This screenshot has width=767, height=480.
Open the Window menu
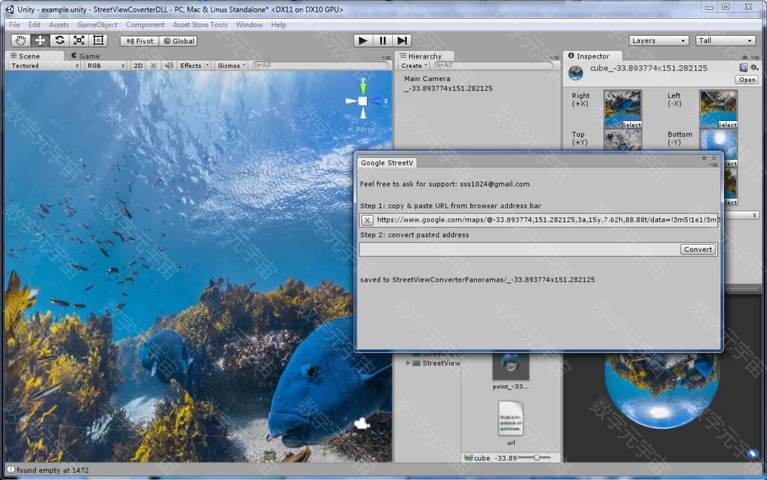pyautogui.click(x=249, y=24)
